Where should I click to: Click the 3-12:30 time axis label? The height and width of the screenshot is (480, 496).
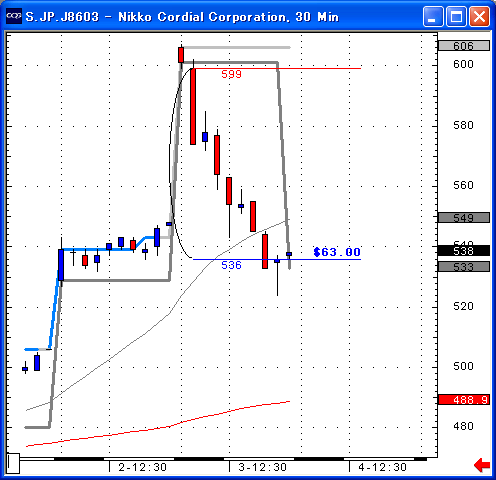click(263, 467)
